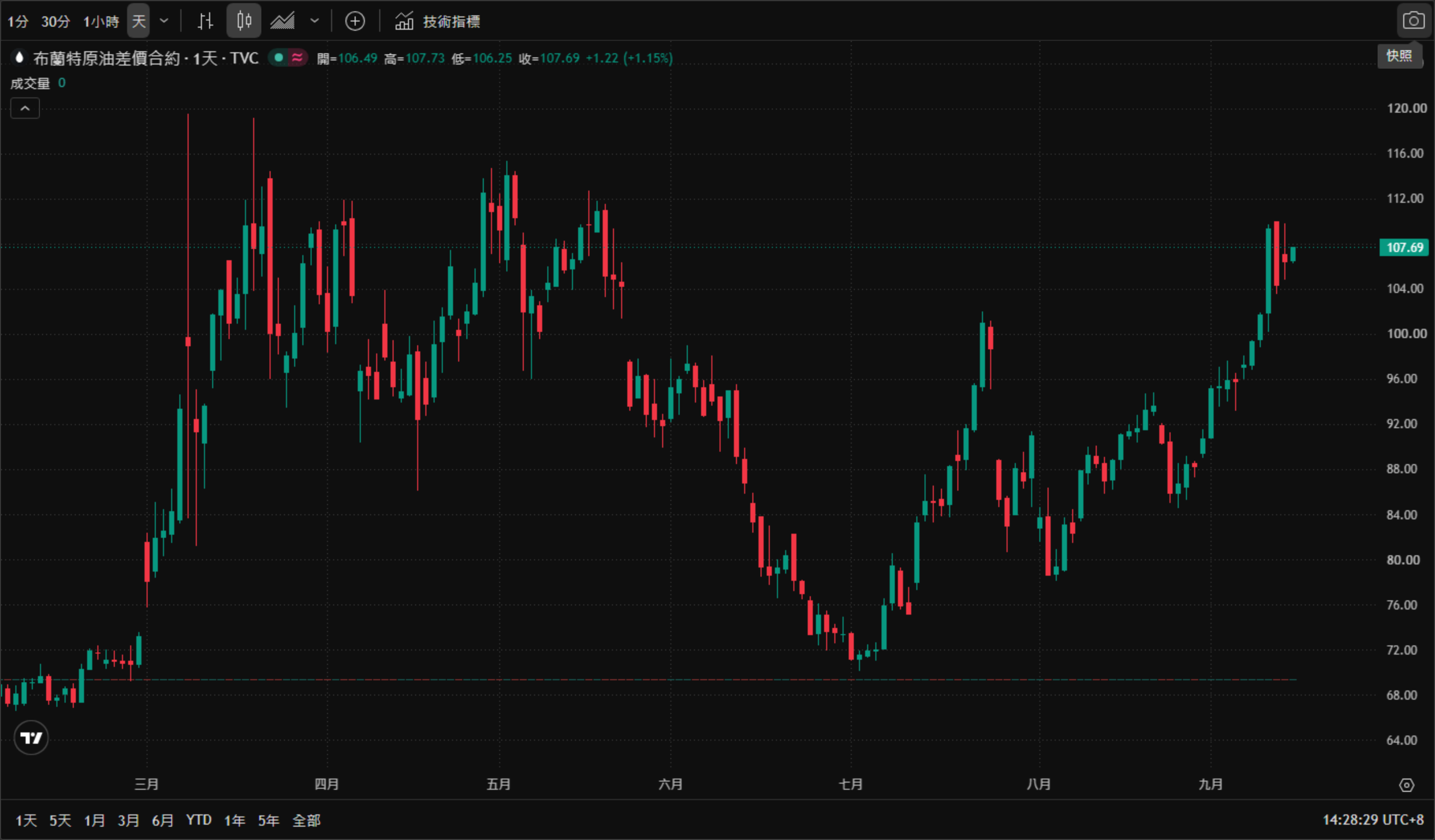Click the 收=107.69 close value
The image size is (1435, 840).
click(x=549, y=58)
